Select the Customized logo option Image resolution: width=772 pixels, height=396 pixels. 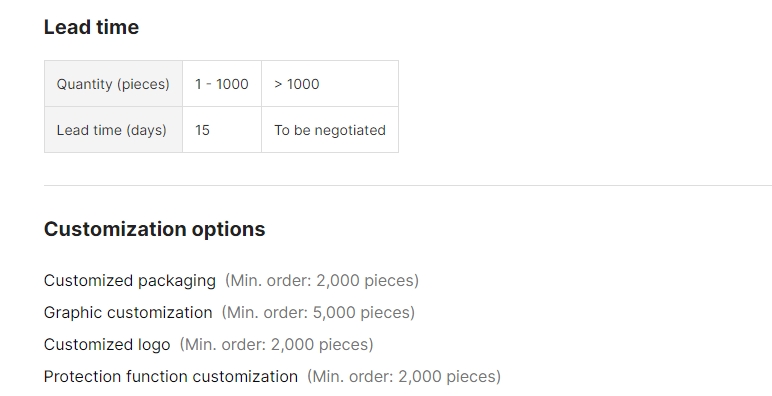[107, 345]
